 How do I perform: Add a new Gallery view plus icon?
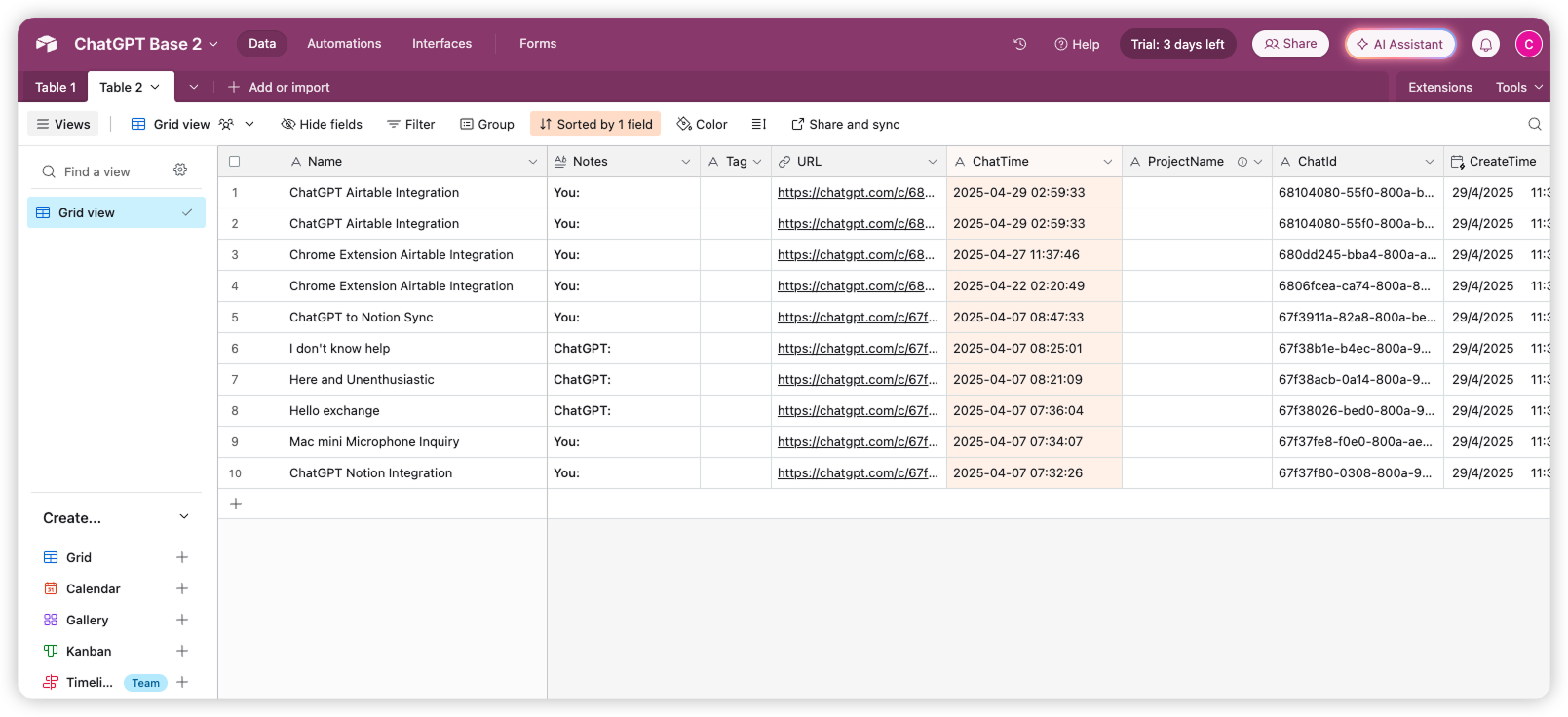pos(182,620)
